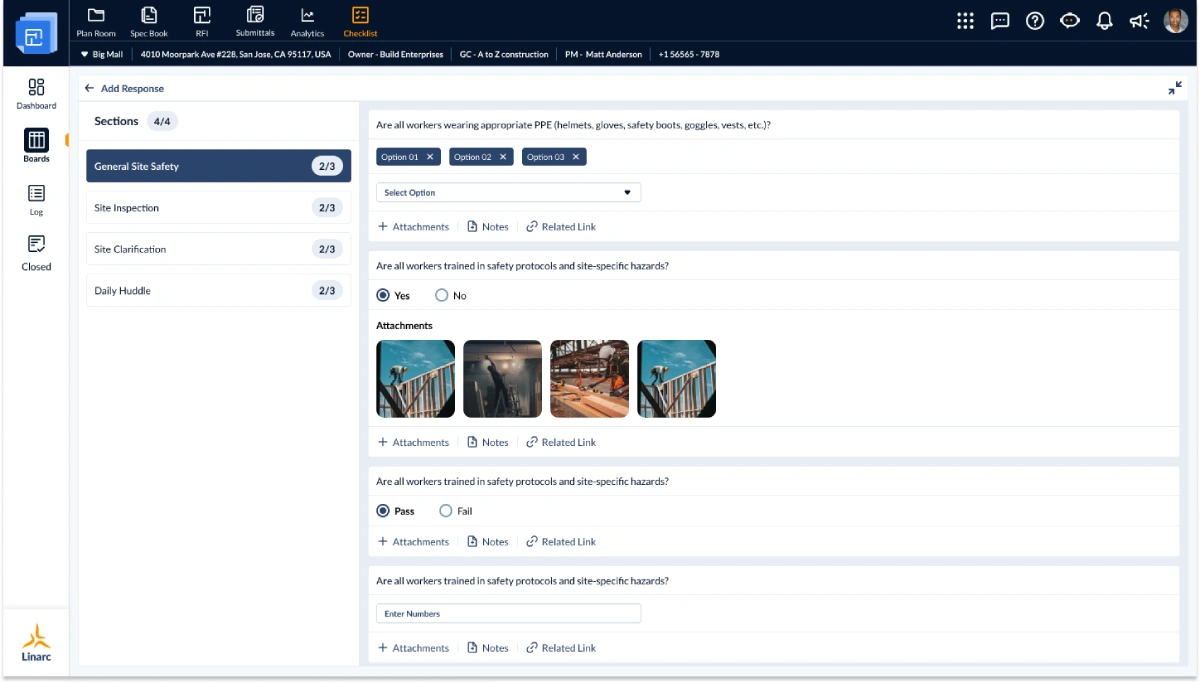Open the first attachment thumbnail
The width and height of the screenshot is (1200, 683).
tap(415, 378)
